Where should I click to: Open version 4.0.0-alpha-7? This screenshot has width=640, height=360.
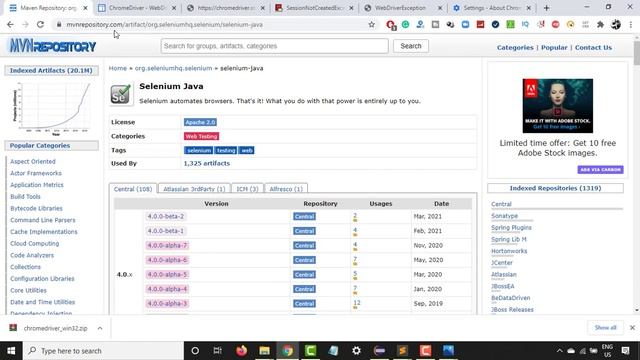[167, 245]
